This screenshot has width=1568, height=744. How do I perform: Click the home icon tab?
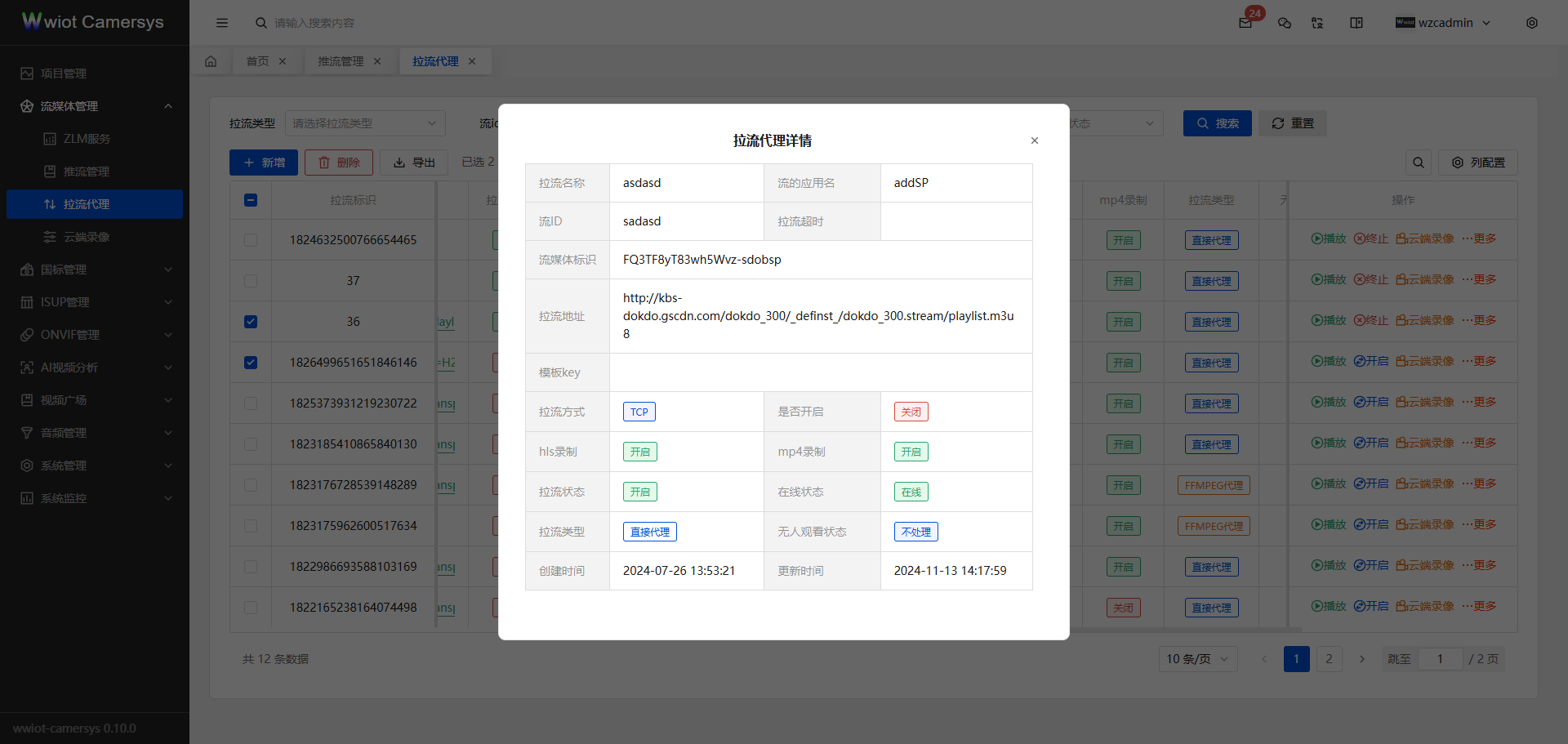click(211, 61)
